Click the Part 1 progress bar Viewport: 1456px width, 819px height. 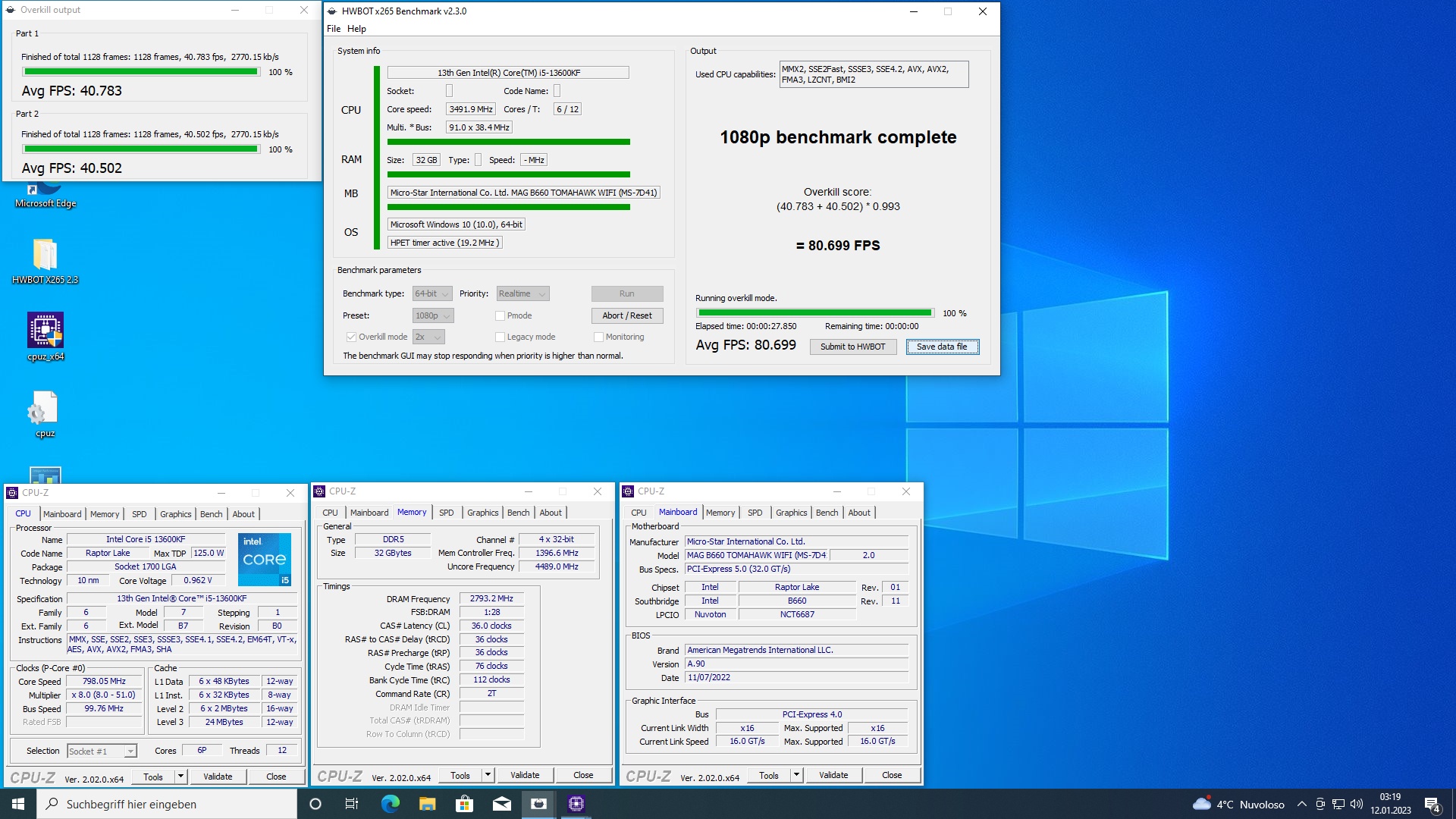pos(141,72)
